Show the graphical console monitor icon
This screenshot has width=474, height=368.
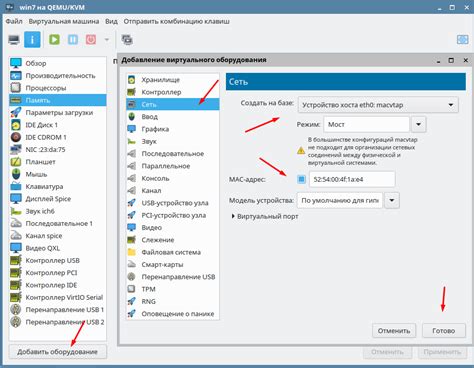[x=14, y=40]
